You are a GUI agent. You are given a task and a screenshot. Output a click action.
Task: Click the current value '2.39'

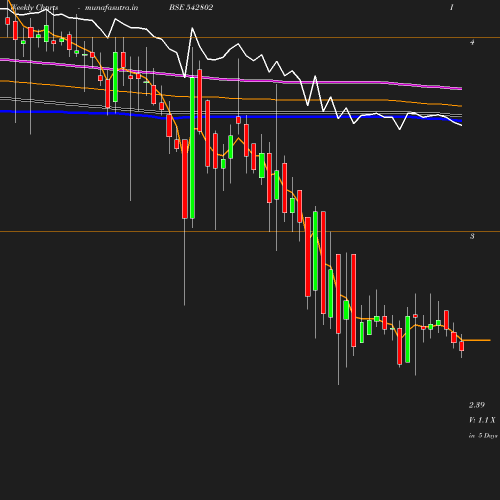(x=477, y=405)
